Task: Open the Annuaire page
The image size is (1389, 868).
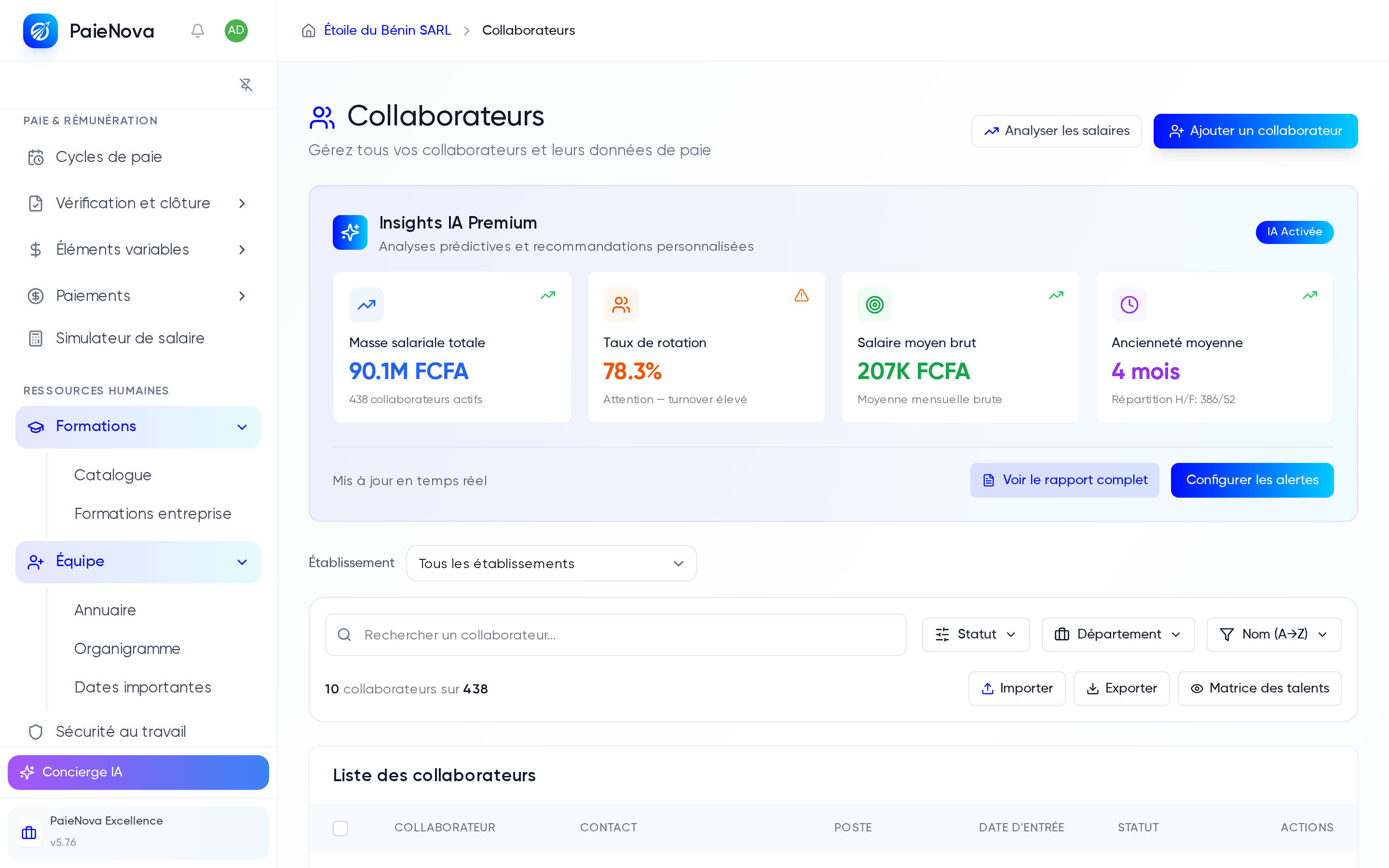Action: pos(105,610)
